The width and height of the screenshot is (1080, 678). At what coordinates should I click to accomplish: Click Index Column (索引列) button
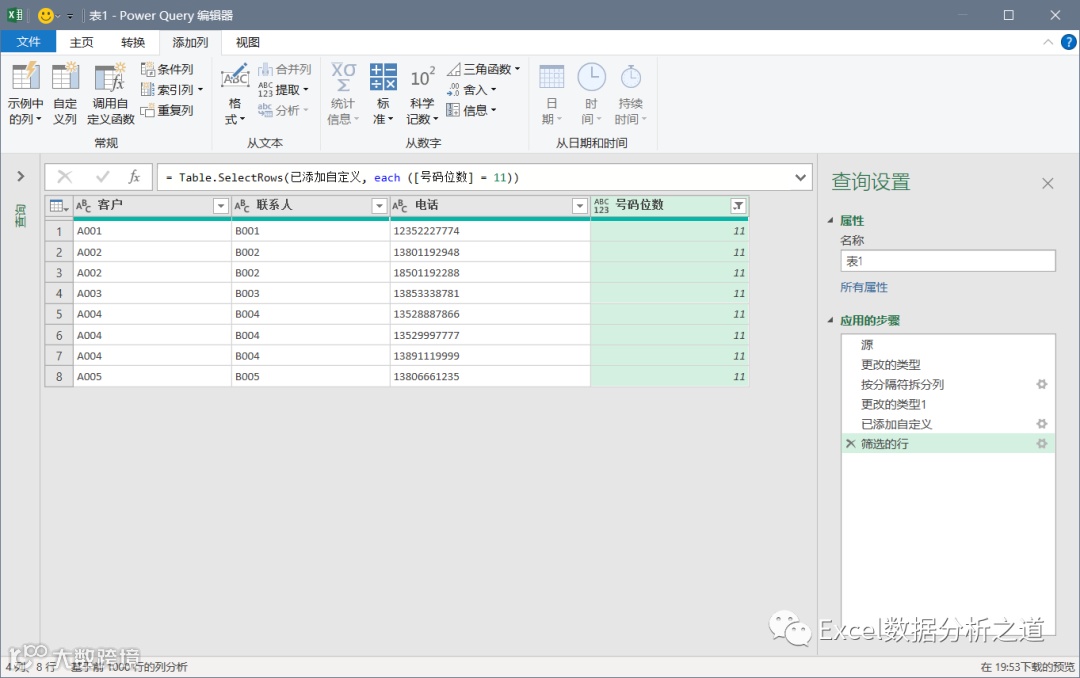tap(172, 90)
